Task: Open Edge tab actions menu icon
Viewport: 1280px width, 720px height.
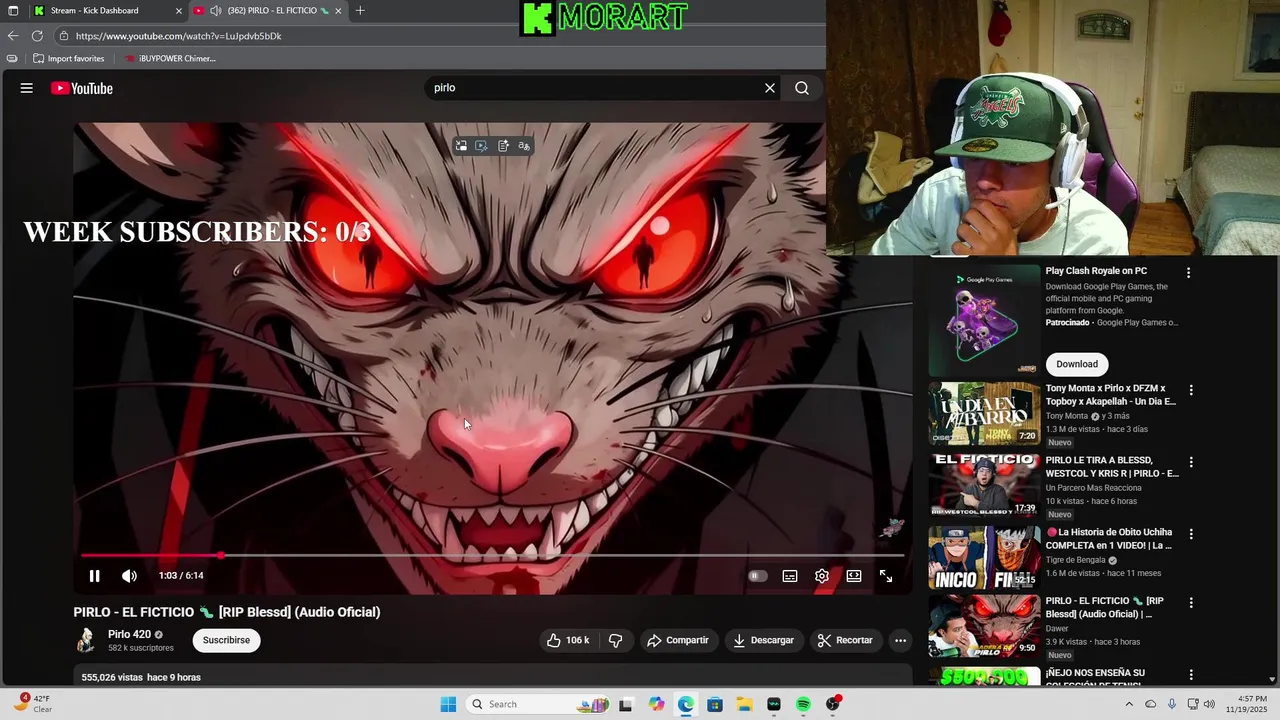Action: (x=13, y=11)
